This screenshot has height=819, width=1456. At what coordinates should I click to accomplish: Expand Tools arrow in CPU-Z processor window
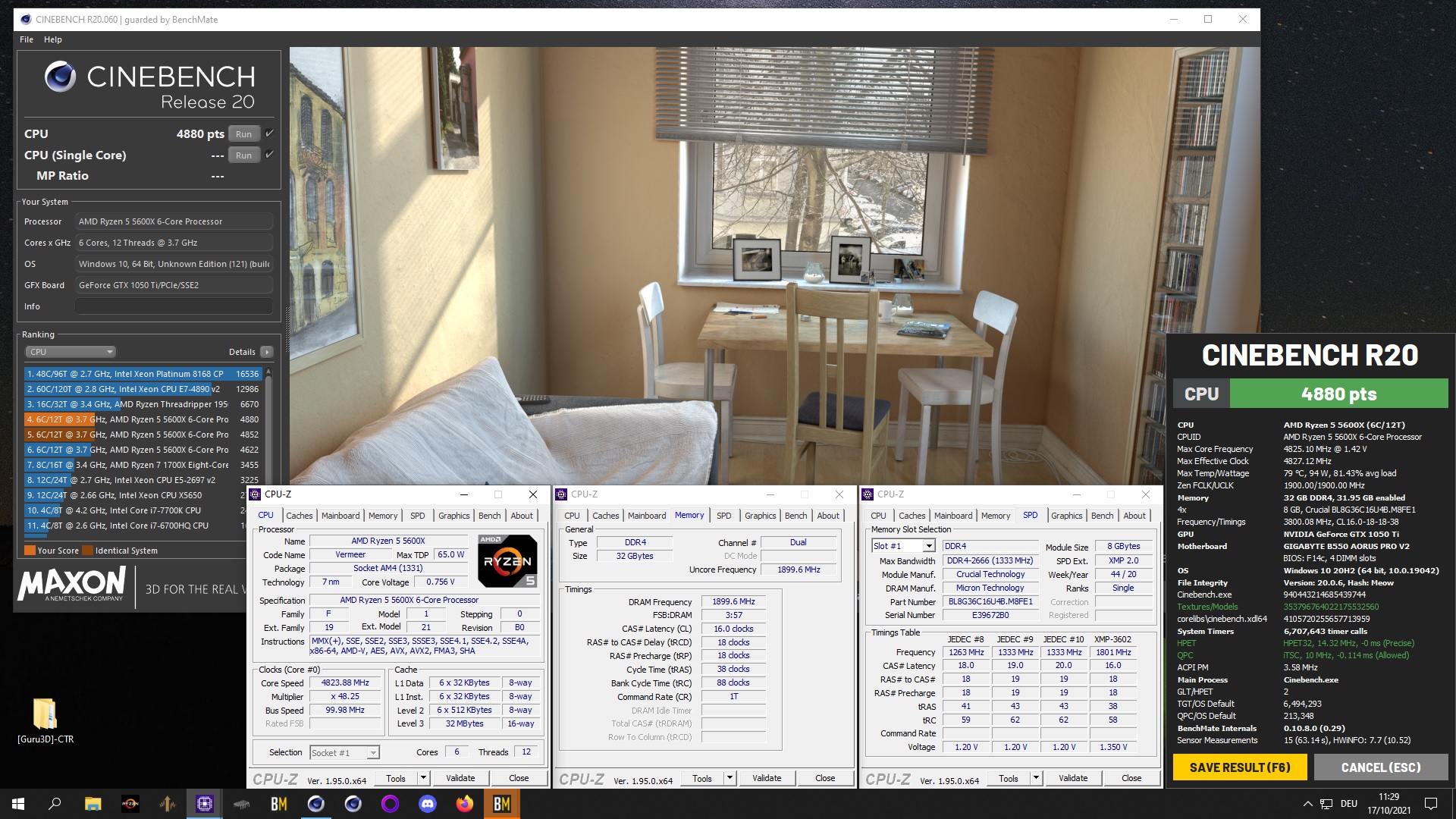pos(423,778)
